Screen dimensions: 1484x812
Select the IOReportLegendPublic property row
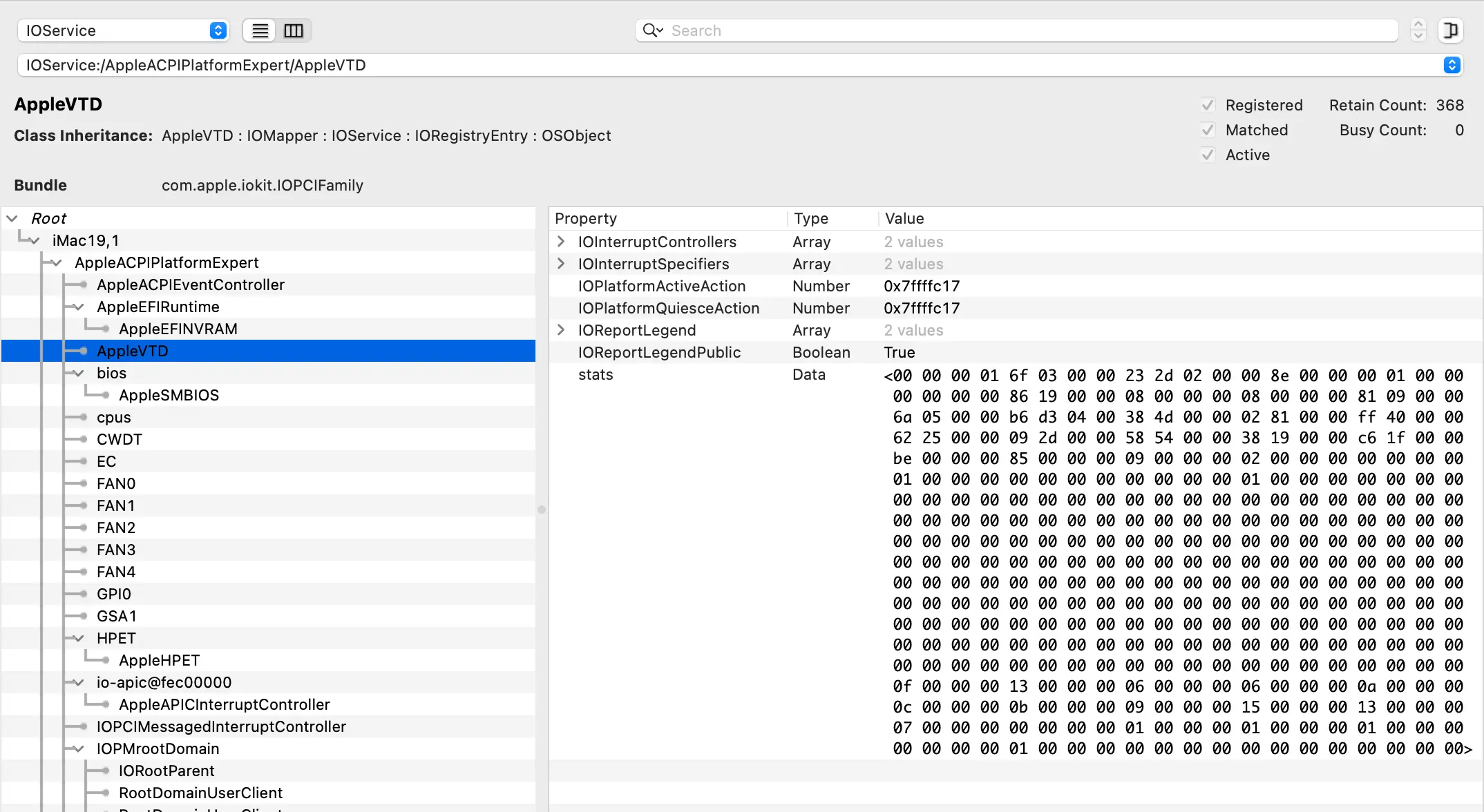[1016, 352]
